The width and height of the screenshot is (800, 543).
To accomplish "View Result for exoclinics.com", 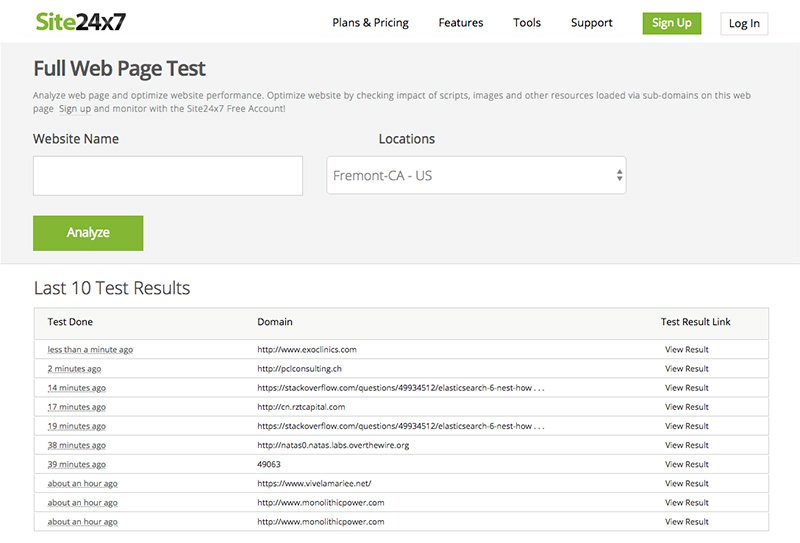I will (x=686, y=350).
